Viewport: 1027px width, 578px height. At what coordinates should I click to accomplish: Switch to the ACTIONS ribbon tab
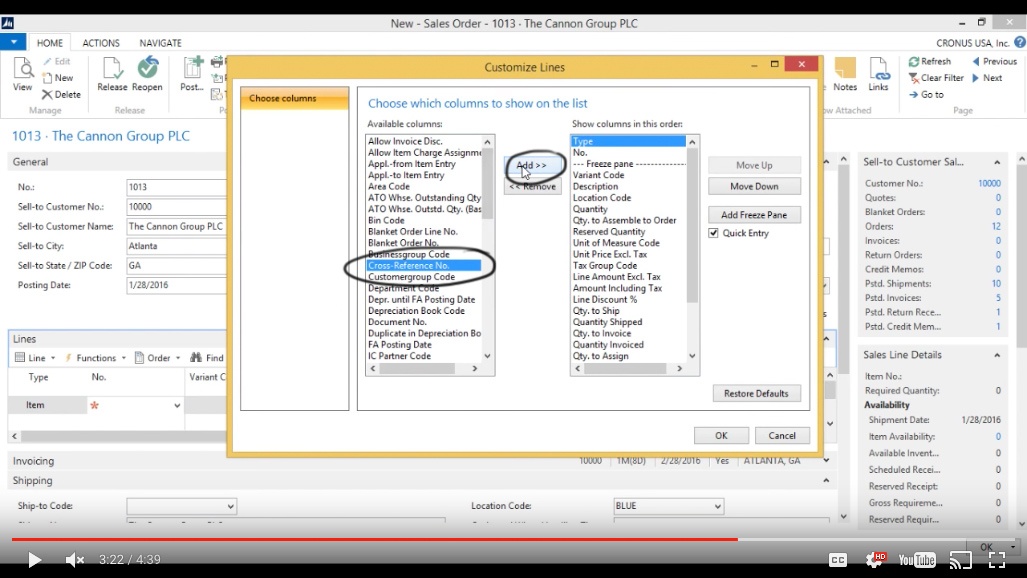101,43
